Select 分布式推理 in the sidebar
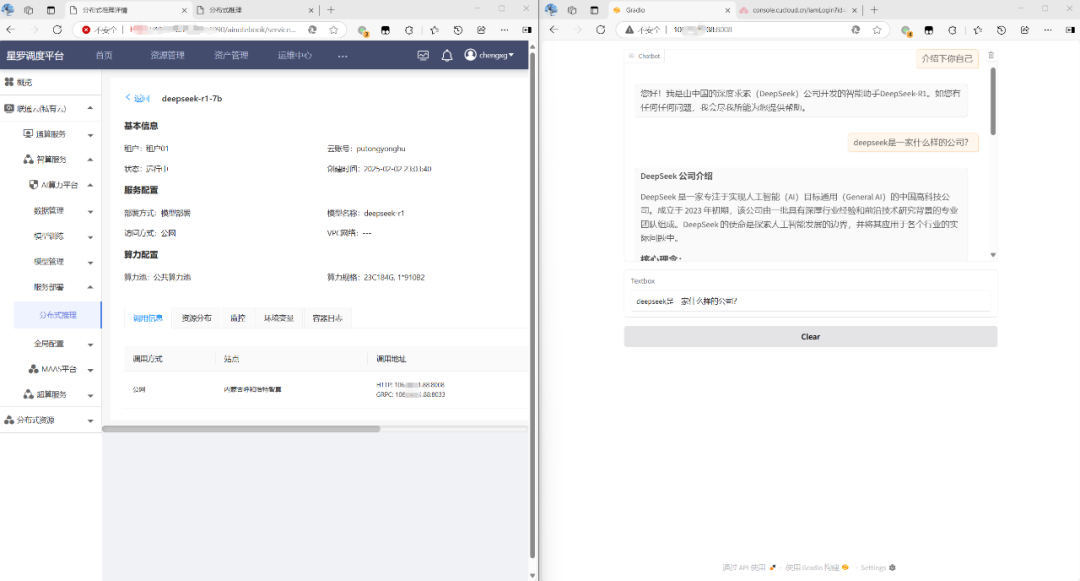This screenshot has height=581, width=1080. pyautogui.click(x=58, y=315)
